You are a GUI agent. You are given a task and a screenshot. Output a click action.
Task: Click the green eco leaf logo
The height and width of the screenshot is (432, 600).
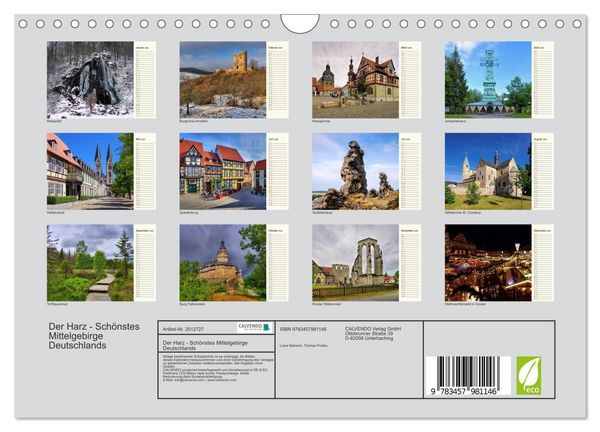[528, 375]
